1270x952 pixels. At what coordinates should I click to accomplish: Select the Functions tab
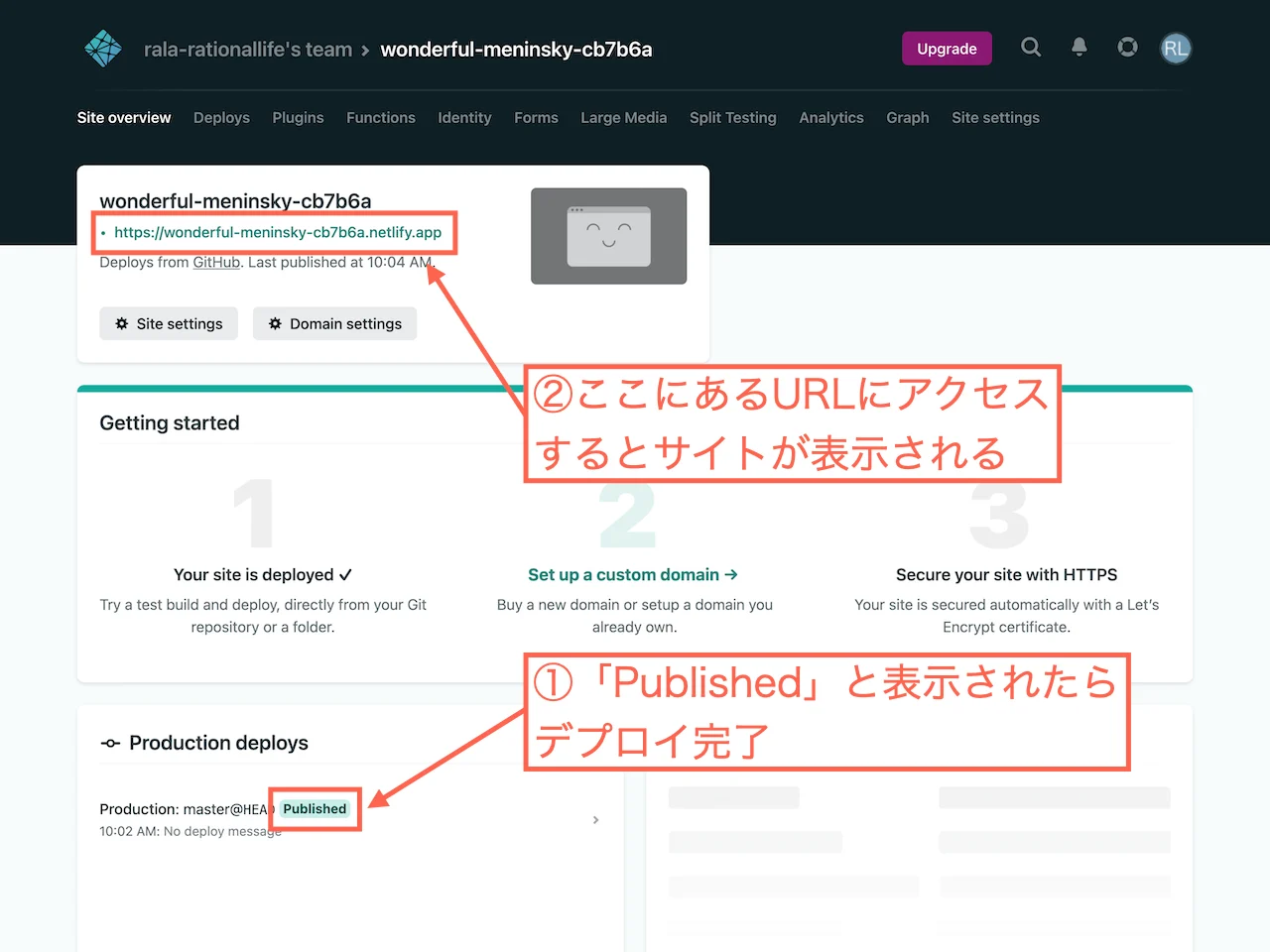coord(381,118)
